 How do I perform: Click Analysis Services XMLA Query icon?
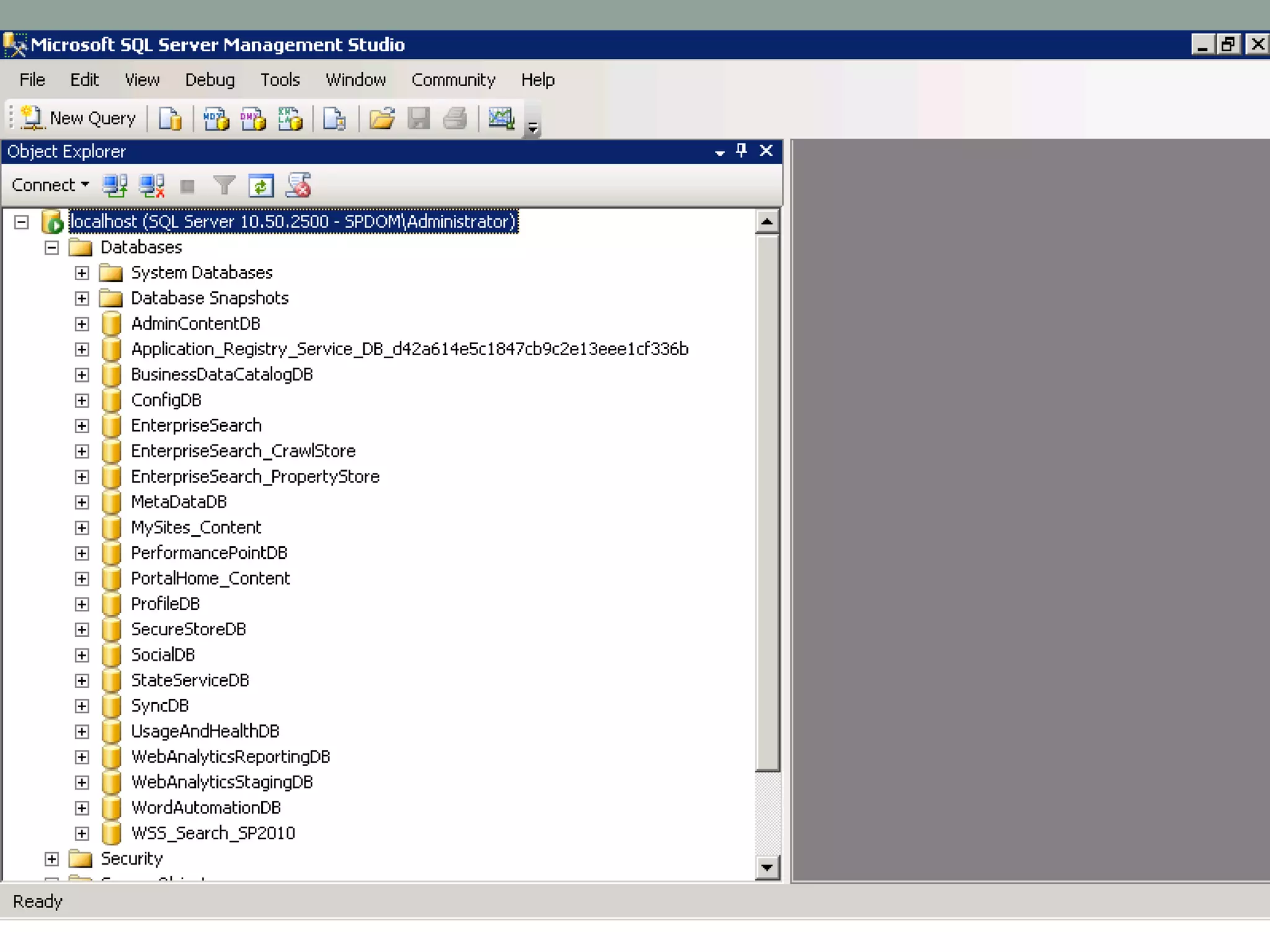tap(290, 118)
